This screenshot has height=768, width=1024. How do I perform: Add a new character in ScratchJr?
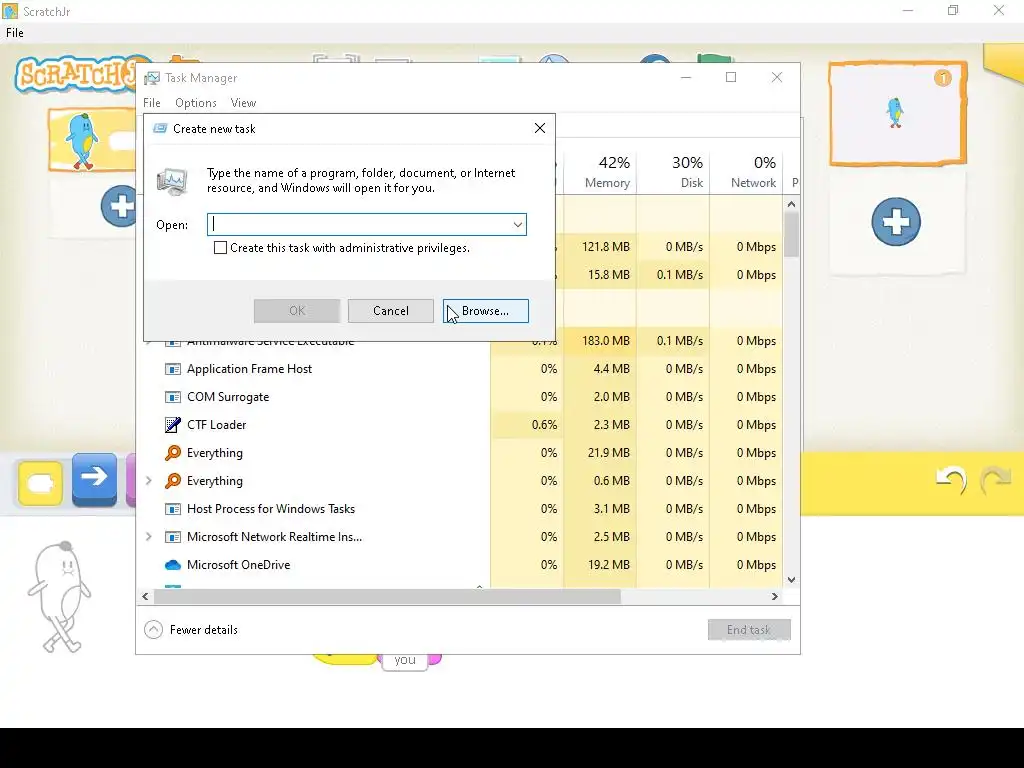[119, 206]
